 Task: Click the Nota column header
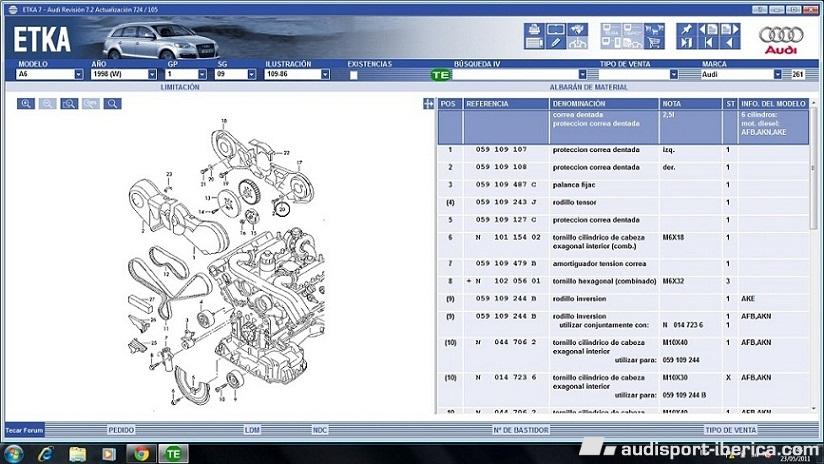point(691,104)
